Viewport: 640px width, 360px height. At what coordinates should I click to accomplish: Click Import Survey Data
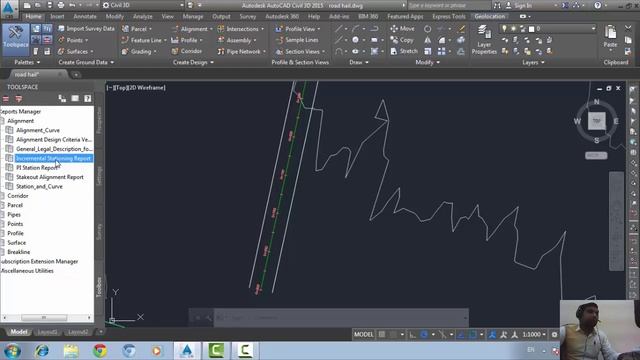coord(86,29)
